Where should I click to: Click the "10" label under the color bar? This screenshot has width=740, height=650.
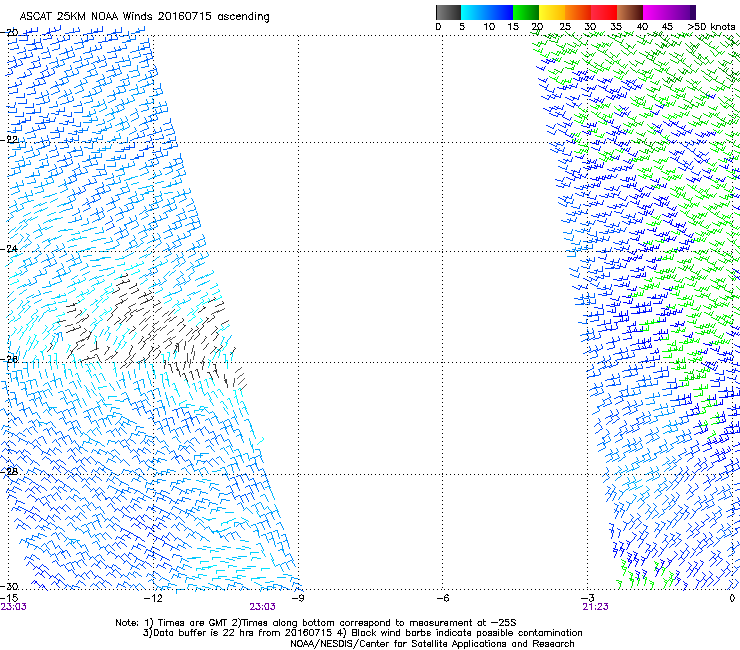click(x=489, y=26)
